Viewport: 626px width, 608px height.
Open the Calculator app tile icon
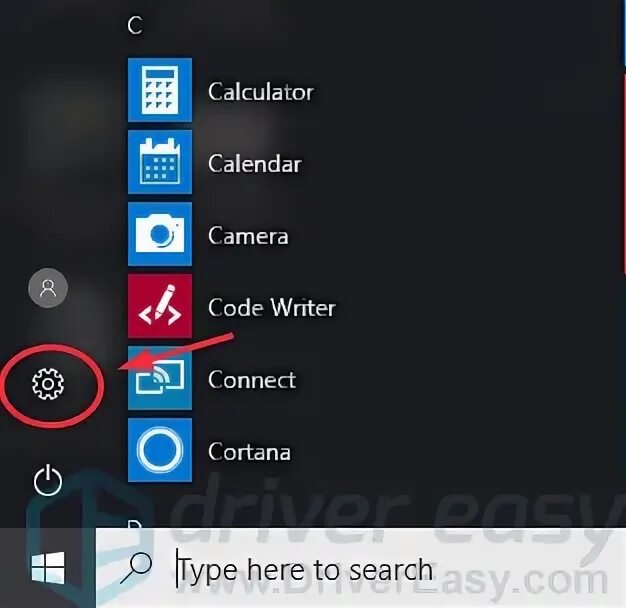(x=160, y=90)
